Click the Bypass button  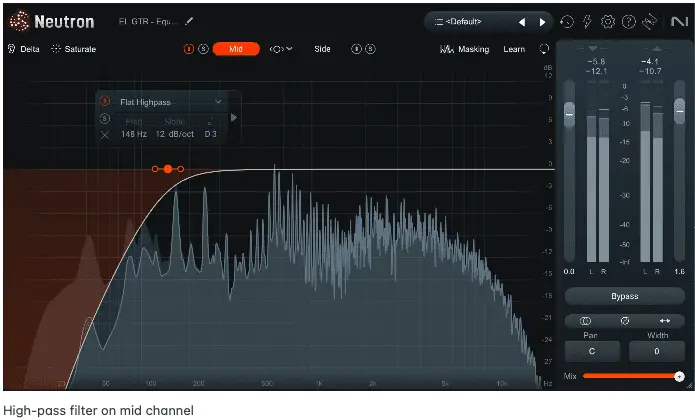pyautogui.click(x=625, y=296)
